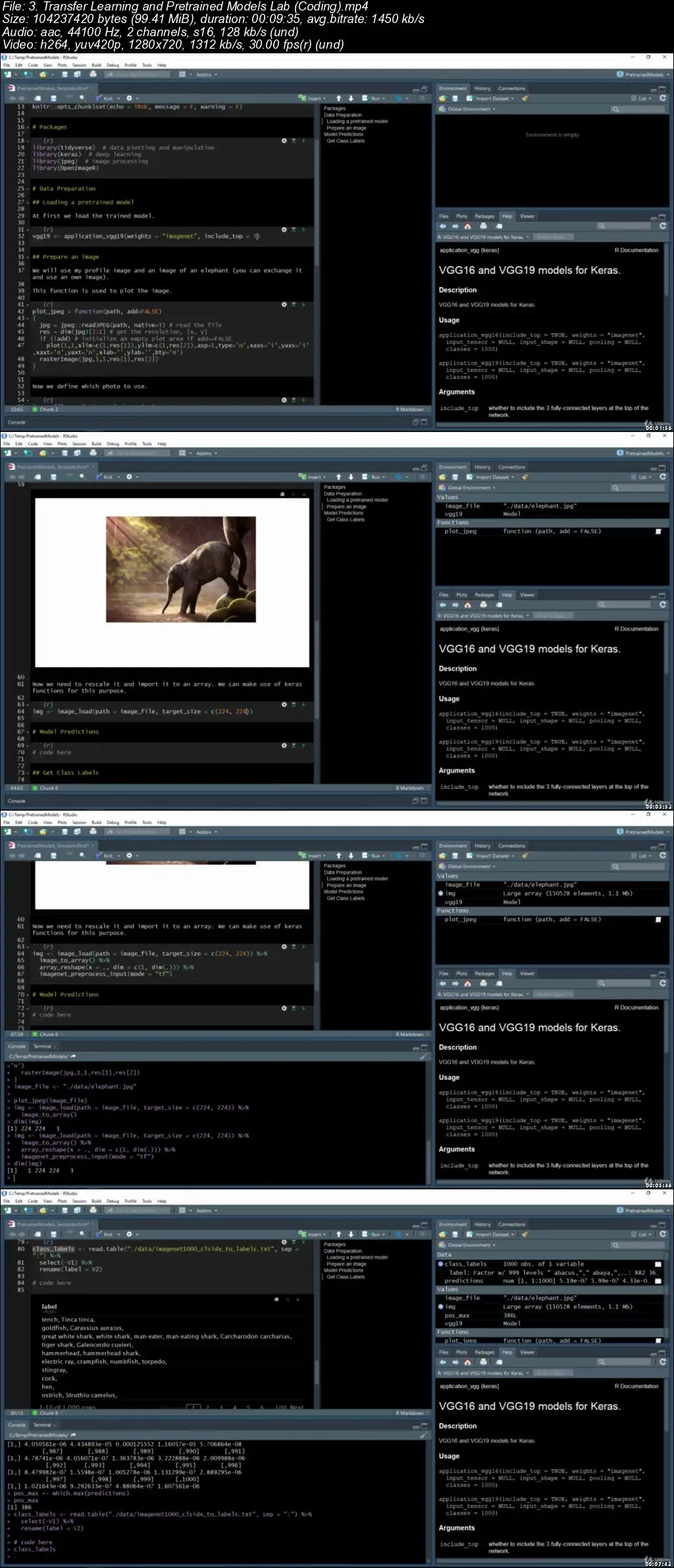
Task: Click help back arrow in 00:01:56 frame
Action: pos(443,226)
